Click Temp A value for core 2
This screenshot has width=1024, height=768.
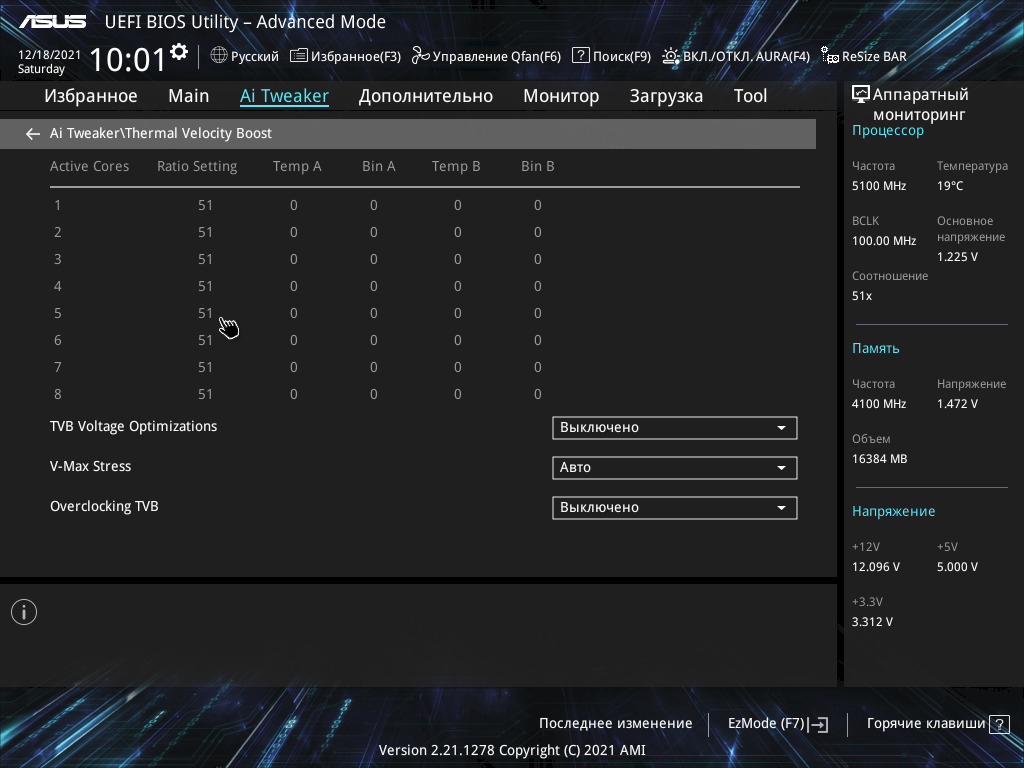tap(294, 232)
